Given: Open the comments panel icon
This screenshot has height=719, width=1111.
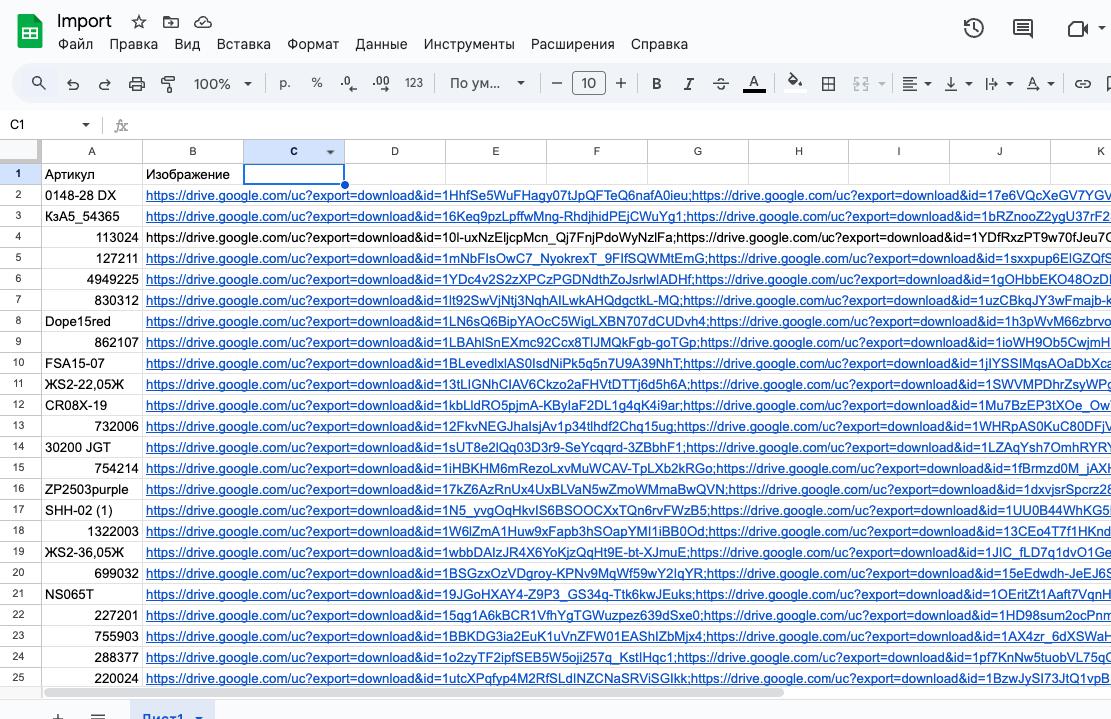Looking at the screenshot, I should (x=1022, y=28).
